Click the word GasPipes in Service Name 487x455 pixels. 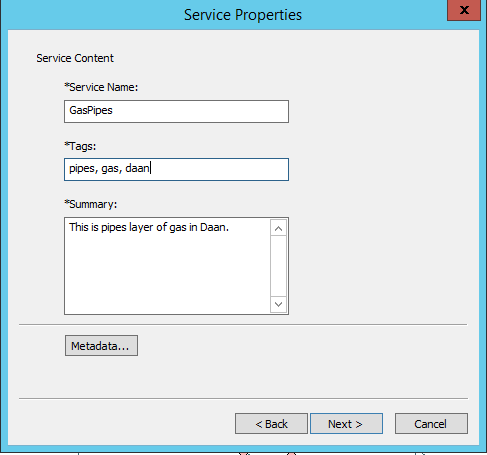[x=91, y=110]
